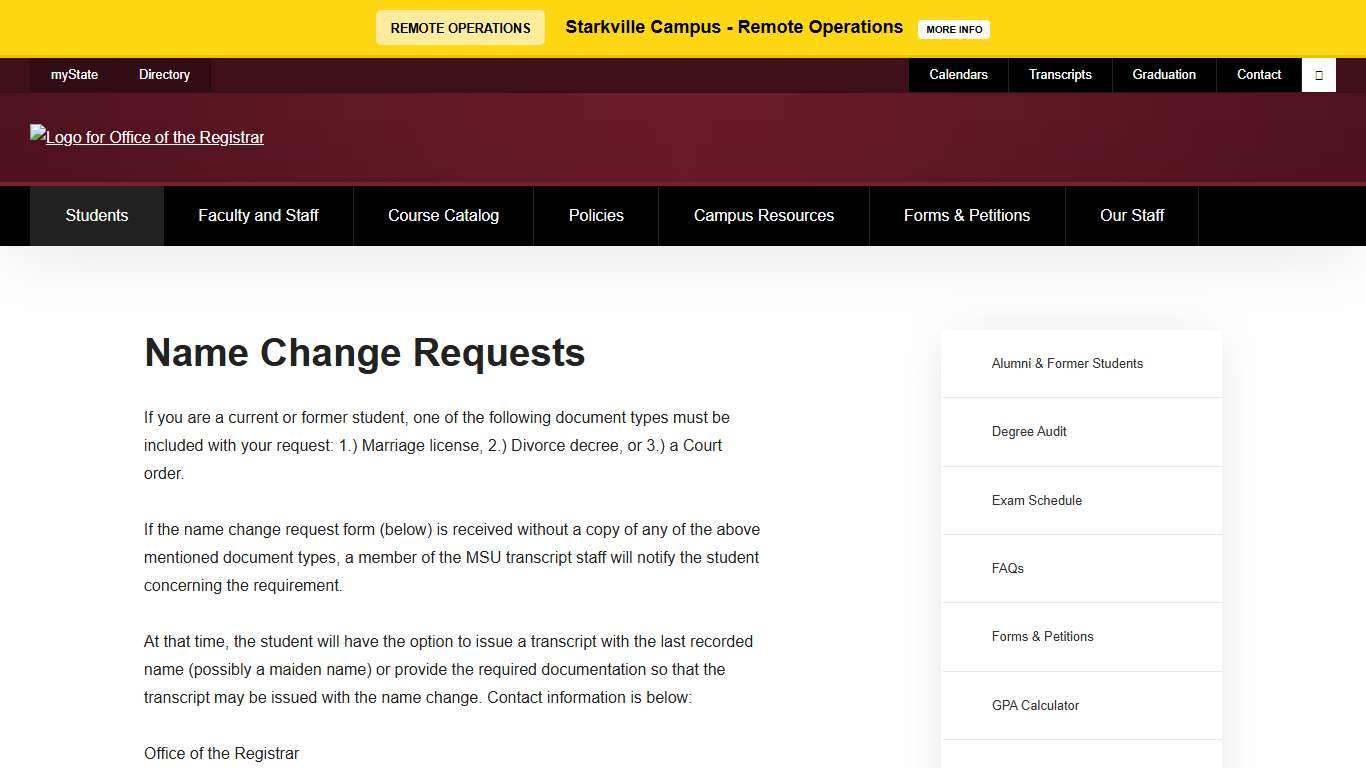The width and height of the screenshot is (1366, 768).
Task: Open the Transcripts page
Action: coord(1060,75)
